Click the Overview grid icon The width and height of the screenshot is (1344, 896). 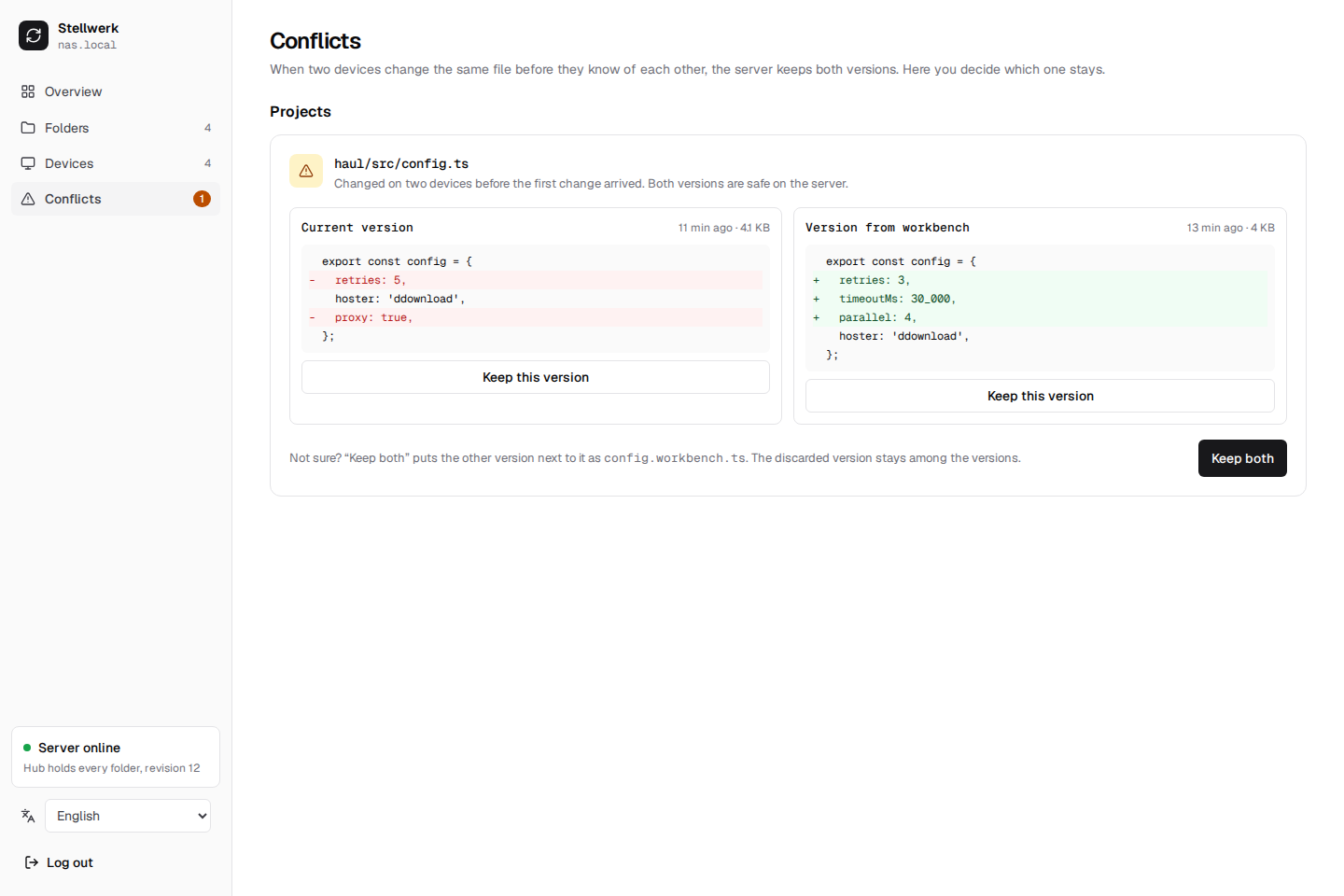tap(28, 91)
